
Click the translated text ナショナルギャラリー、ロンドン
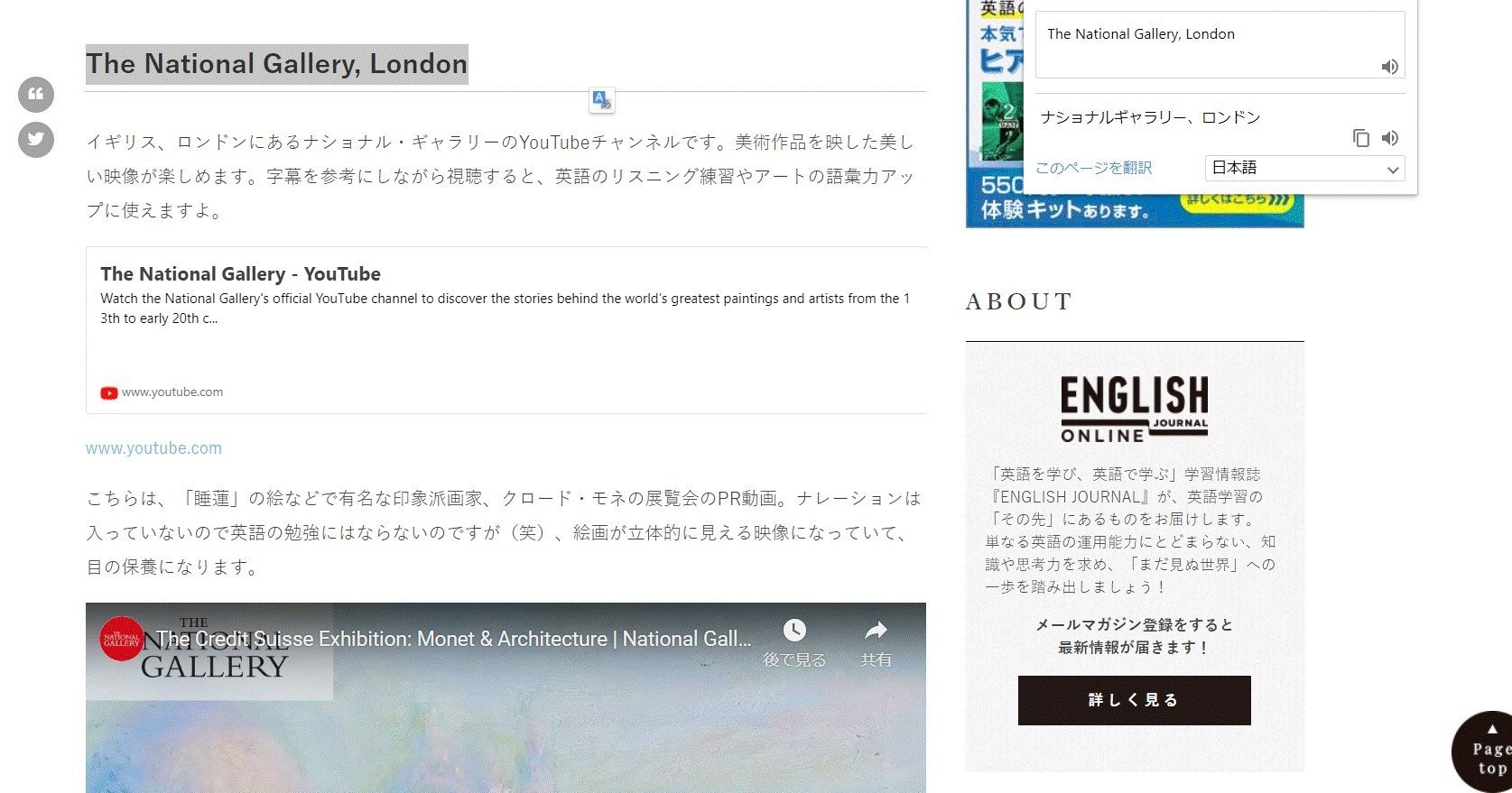(x=1150, y=117)
